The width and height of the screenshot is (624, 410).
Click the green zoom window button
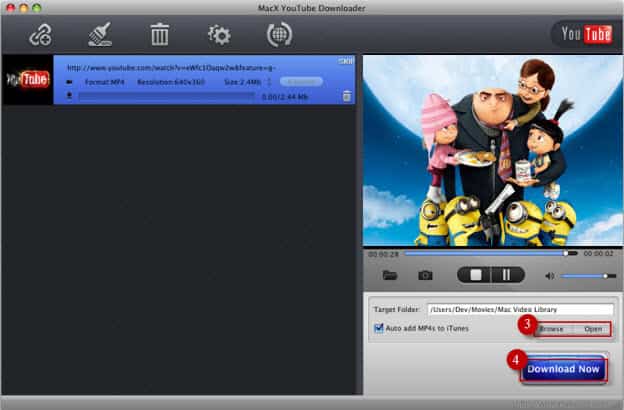pyautogui.click(x=37, y=8)
